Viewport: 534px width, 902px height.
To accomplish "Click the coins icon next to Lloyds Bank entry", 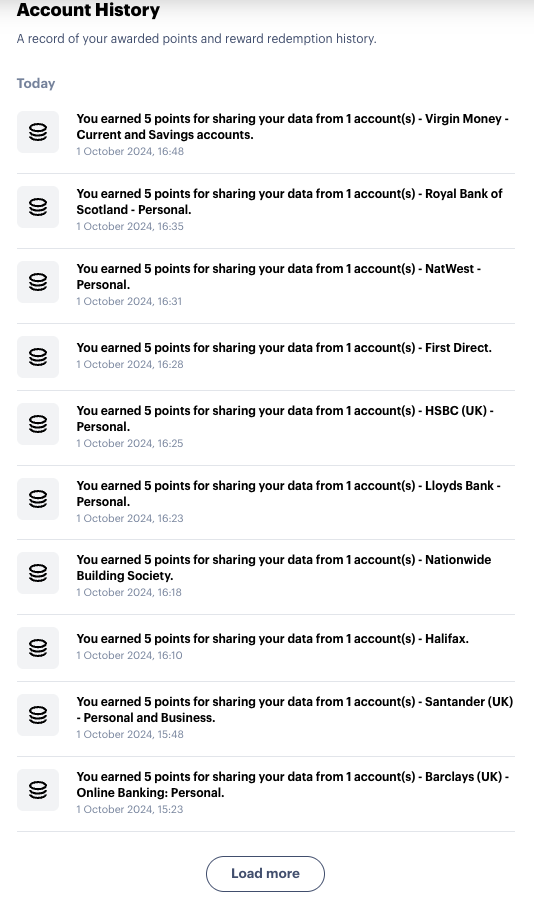I will 38,499.
